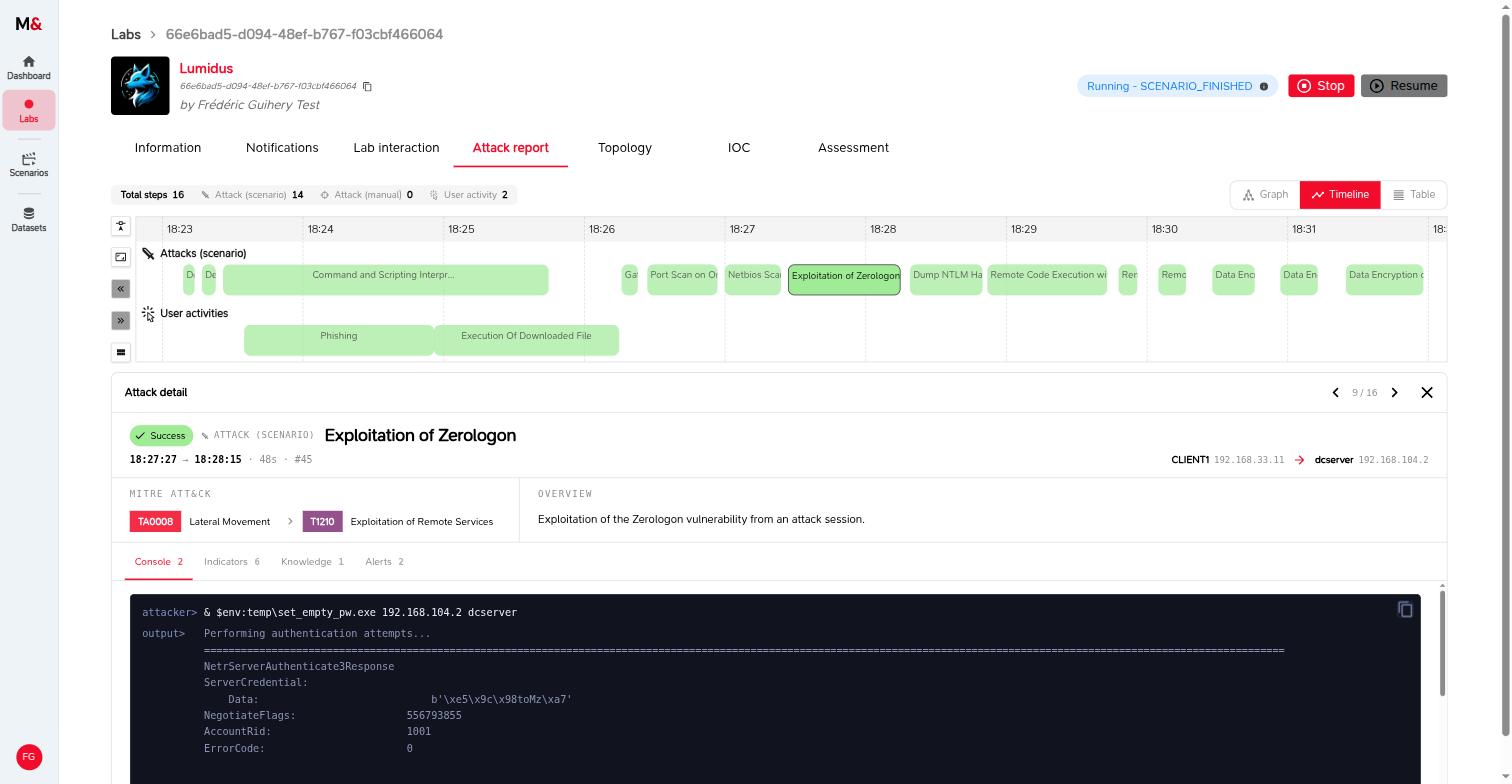Viewport: 1512px width, 784px height.
Task: Stop the running lab
Action: click(1321, 86)
